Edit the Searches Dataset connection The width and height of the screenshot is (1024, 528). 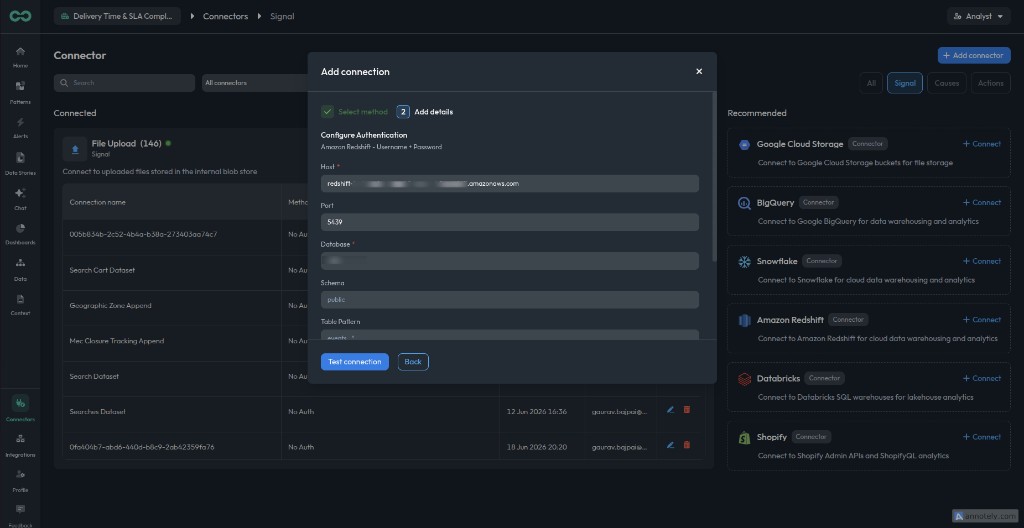coord(670,410)
